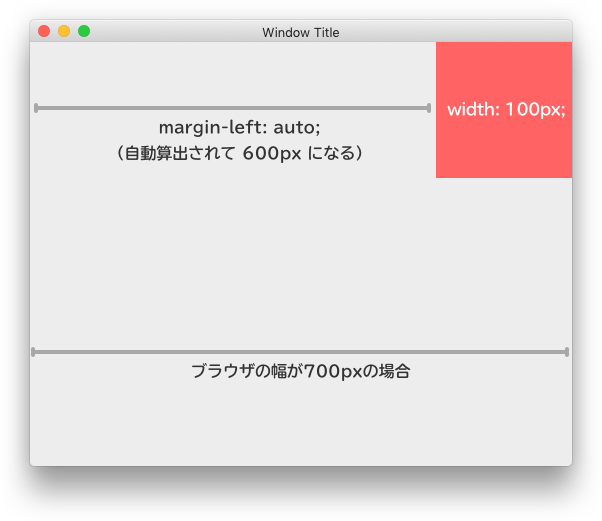This screenshot has width=602, height=521.
Task: Click the "margin-left:" property text
Action: click(212, 128)
